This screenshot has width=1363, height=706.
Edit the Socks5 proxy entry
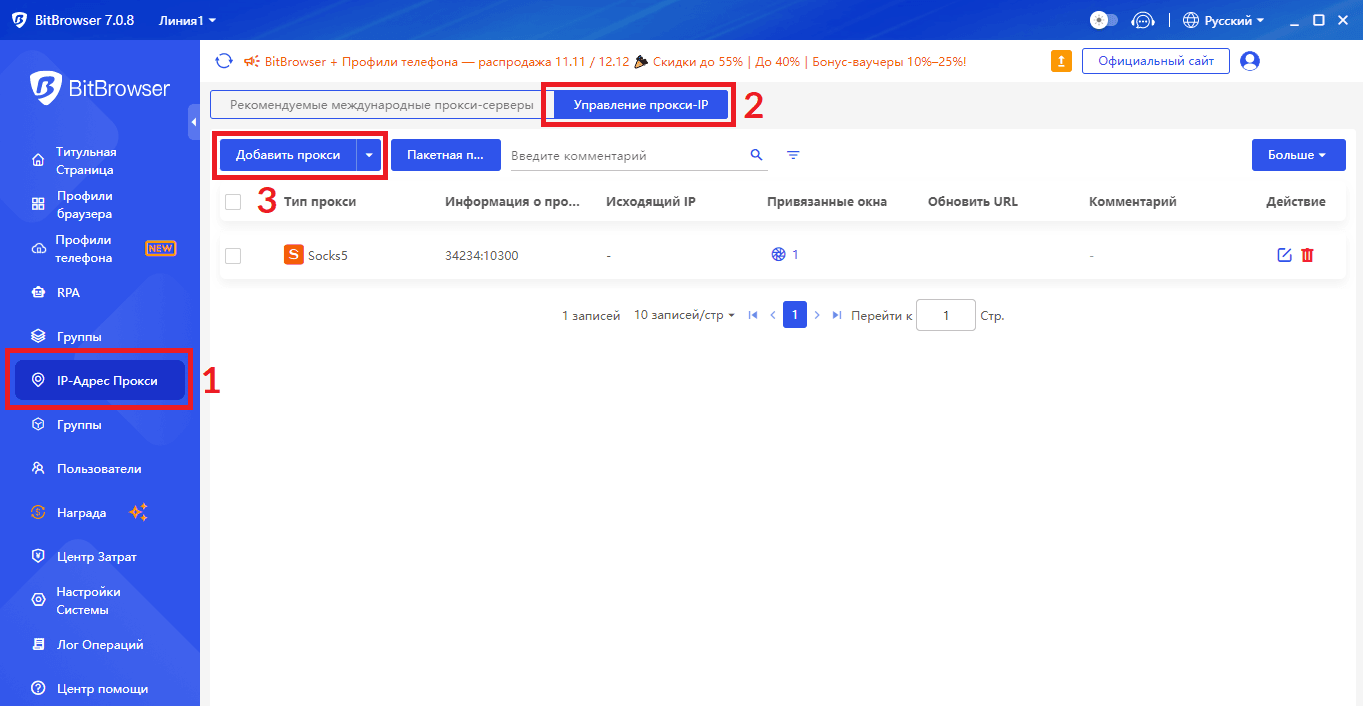click(x=1284, y=255)
